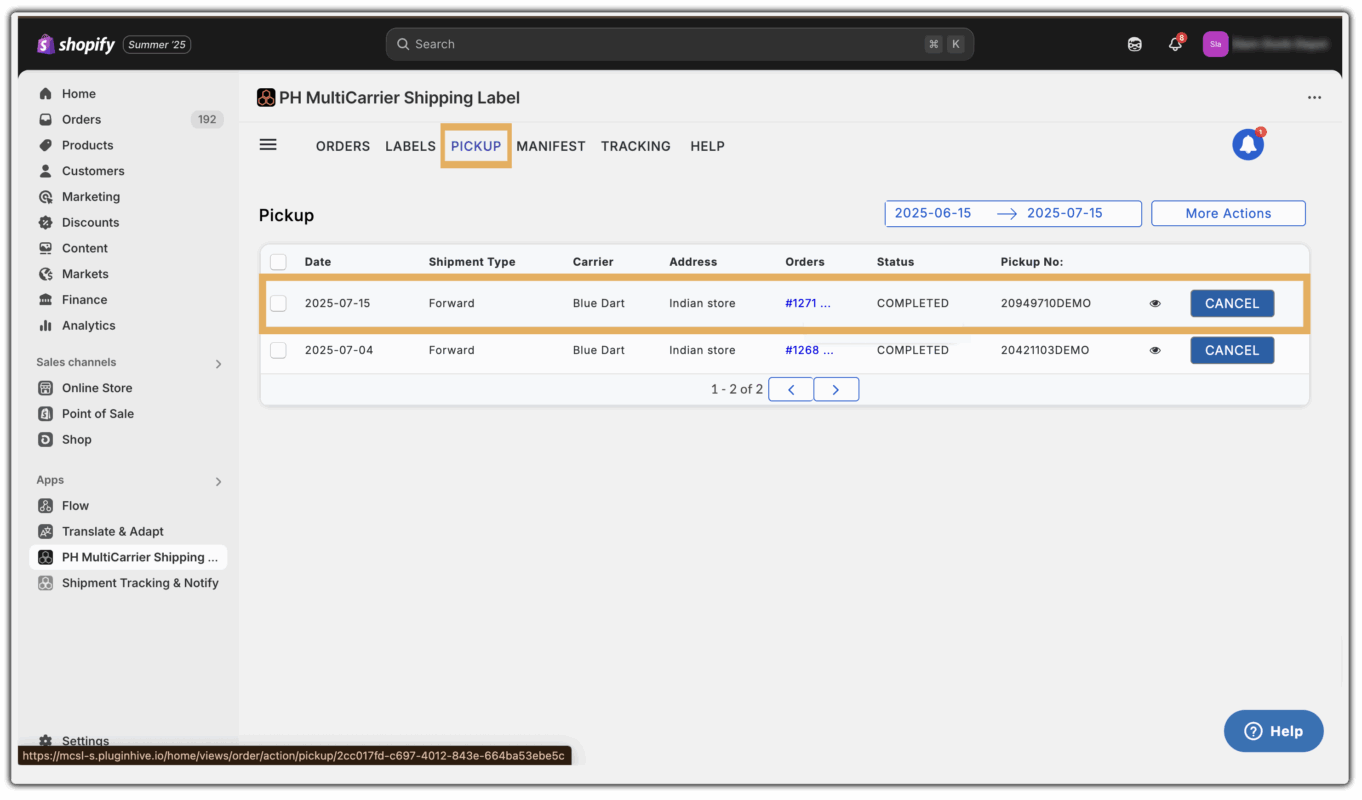Click the Date column header
1362x800 pixels.
318,262
